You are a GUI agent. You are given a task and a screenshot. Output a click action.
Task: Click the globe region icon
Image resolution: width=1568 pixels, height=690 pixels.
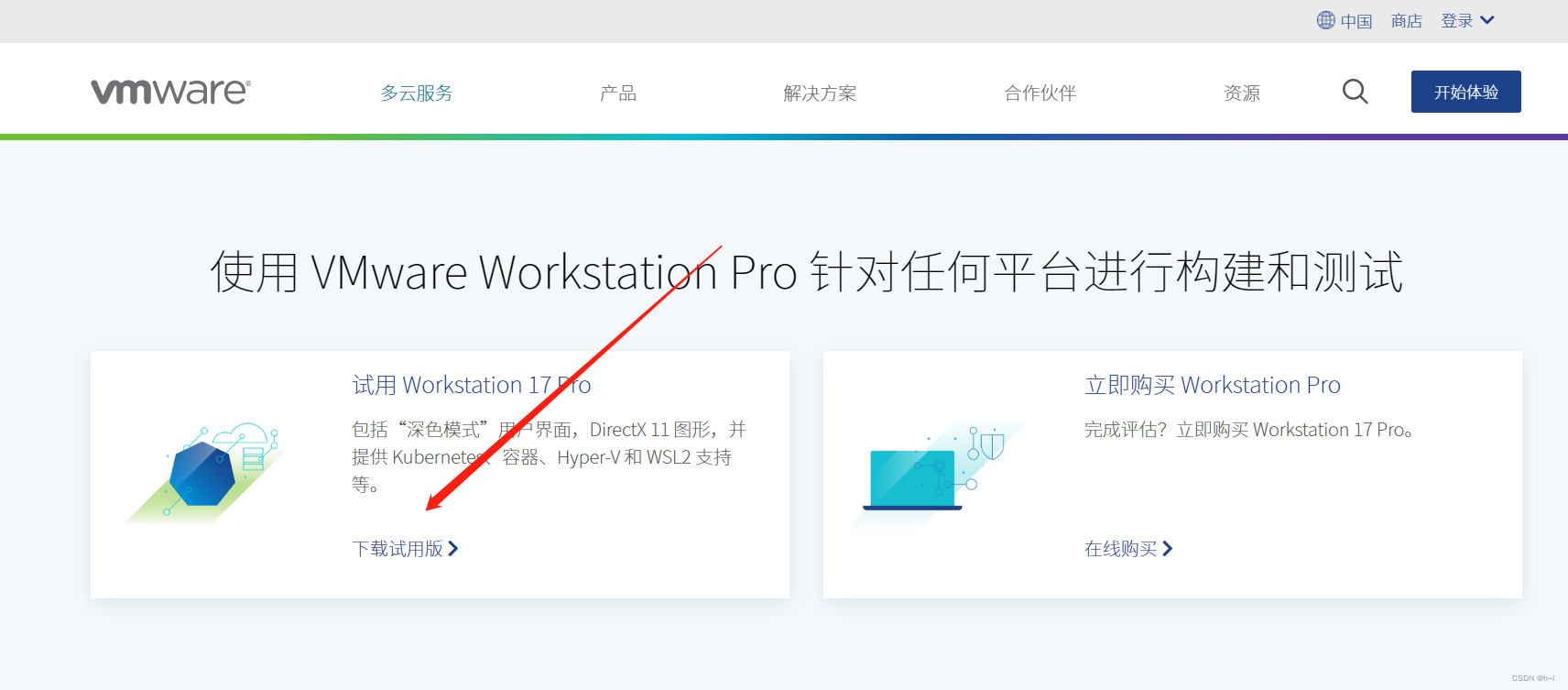click(1325, 20)
